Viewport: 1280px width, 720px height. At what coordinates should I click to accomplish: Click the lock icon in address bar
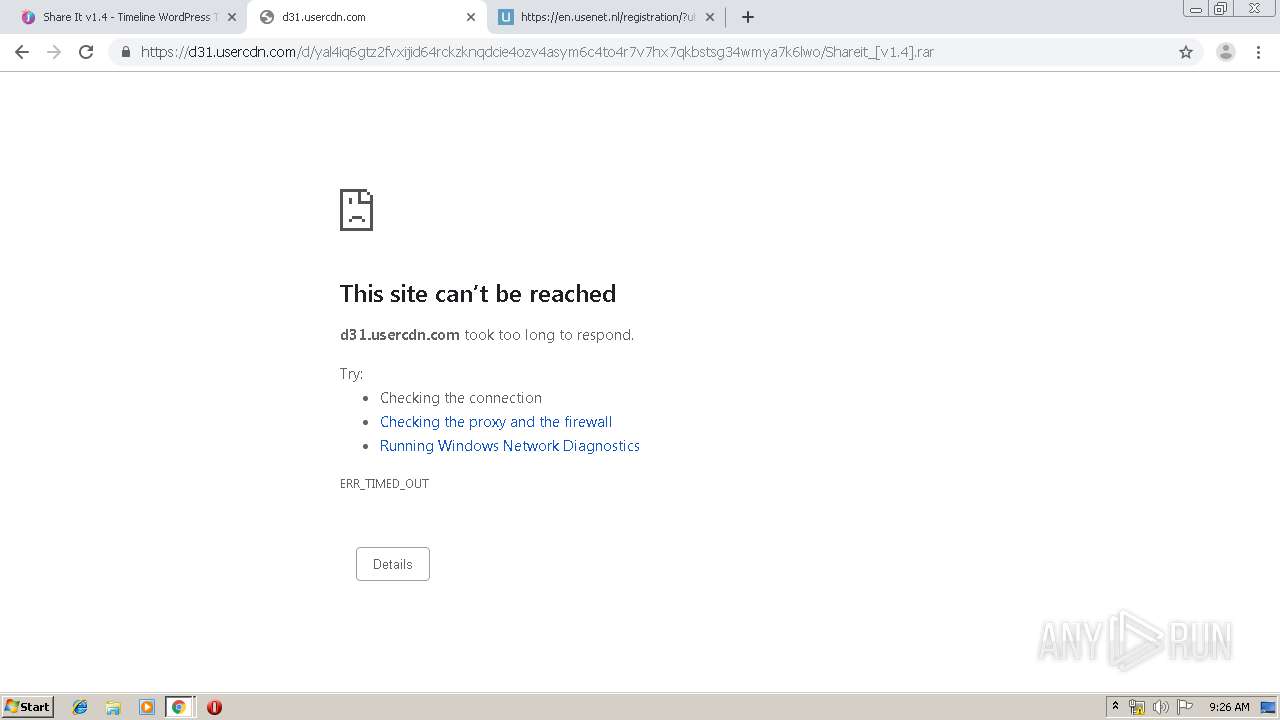[126, 52]
